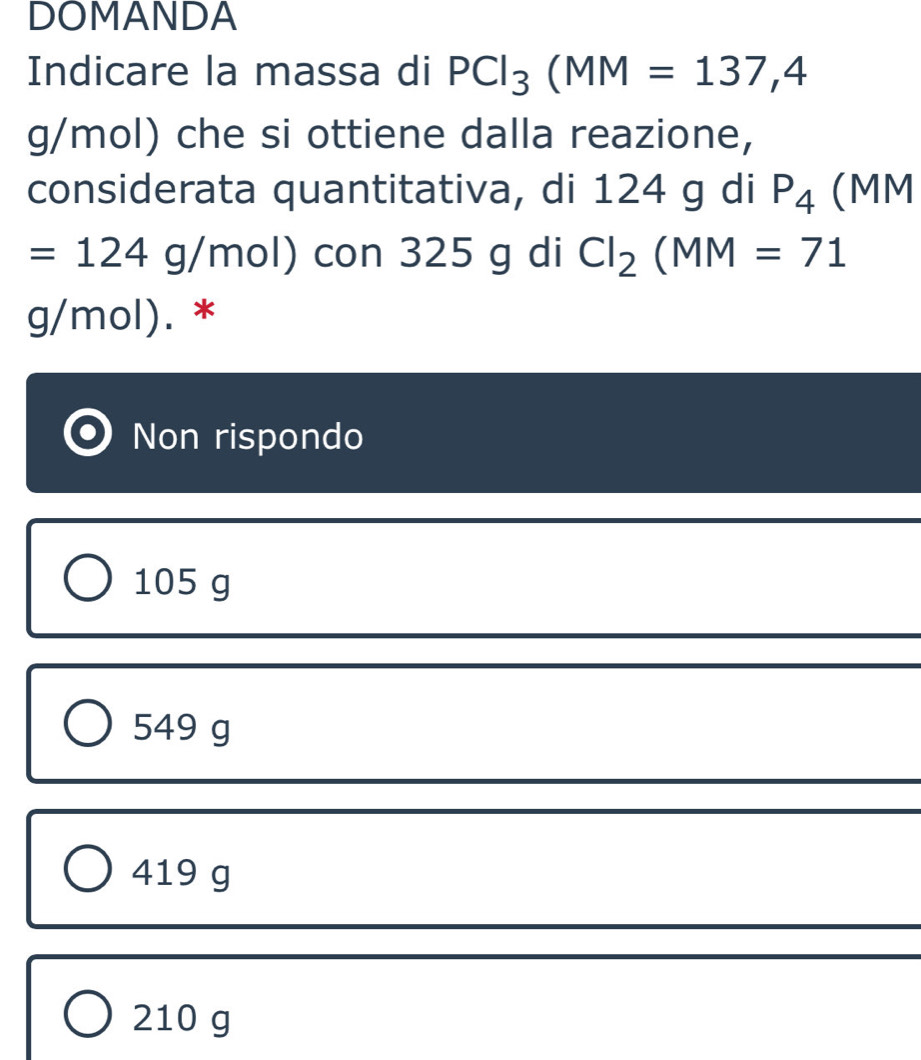Viewport: 921px width, 1060px height.
Task: Click the '105 g' answer text
Action: [x=181, y=581]
